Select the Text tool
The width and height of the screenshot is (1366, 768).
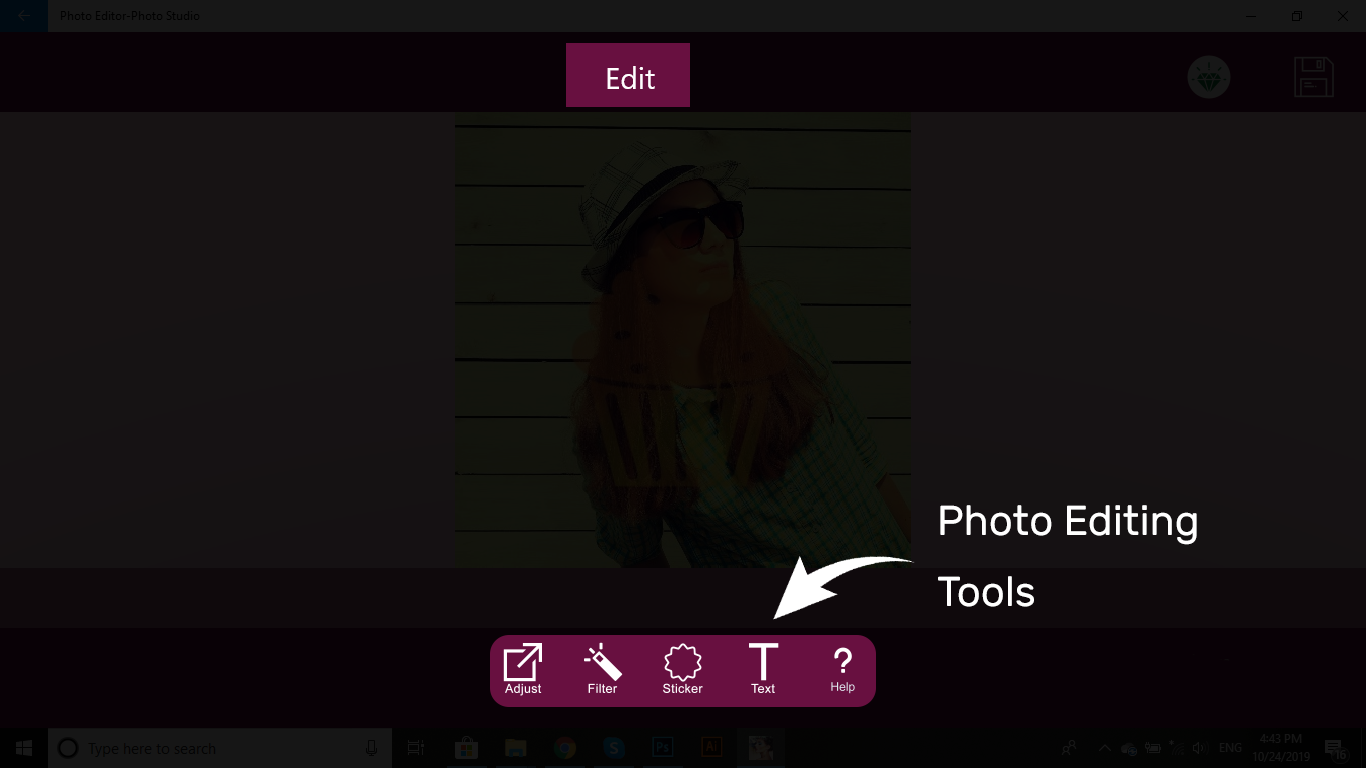(x=763, y=669)
